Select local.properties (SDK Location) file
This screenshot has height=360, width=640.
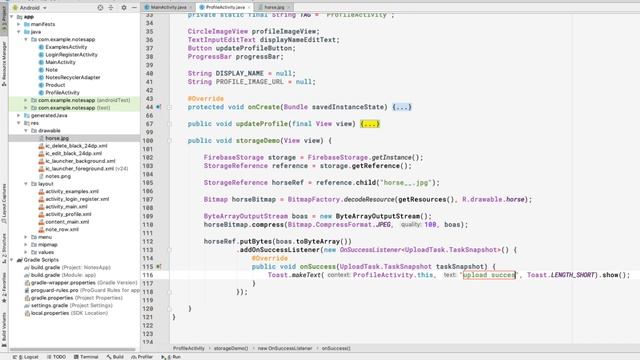69,313
